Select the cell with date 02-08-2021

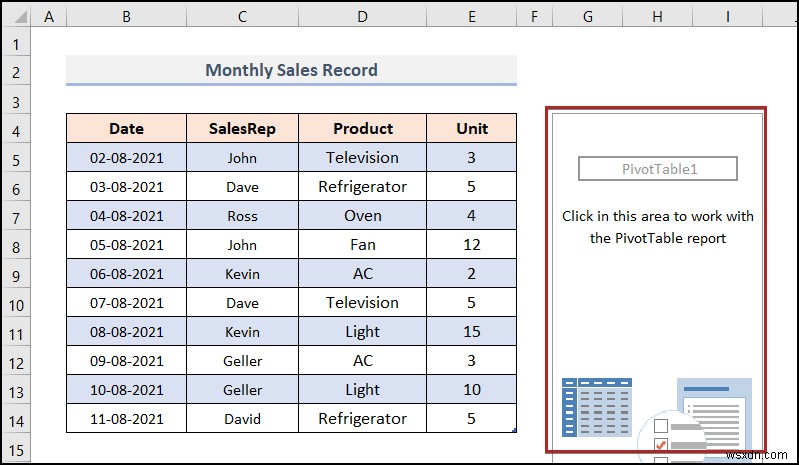[126, 157]
